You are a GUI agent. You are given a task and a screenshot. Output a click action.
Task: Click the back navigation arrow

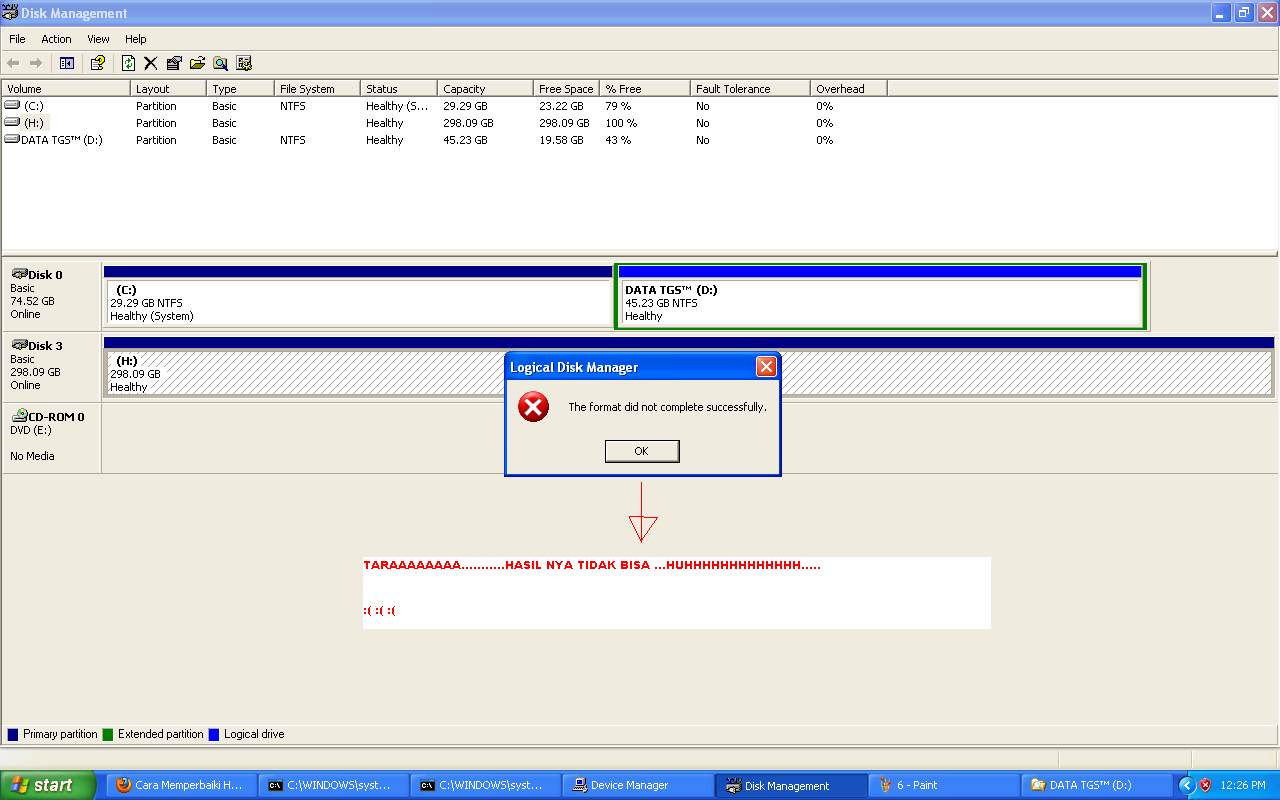[13, 62]
